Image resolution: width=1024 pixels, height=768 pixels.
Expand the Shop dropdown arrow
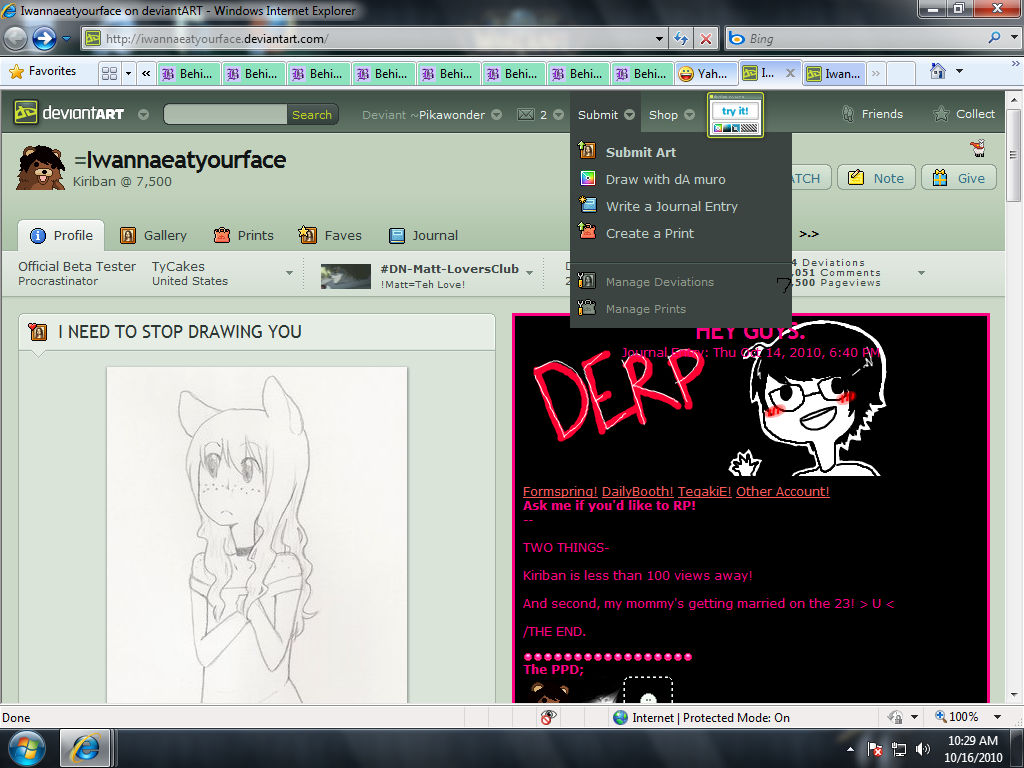(x=690, y=115)
